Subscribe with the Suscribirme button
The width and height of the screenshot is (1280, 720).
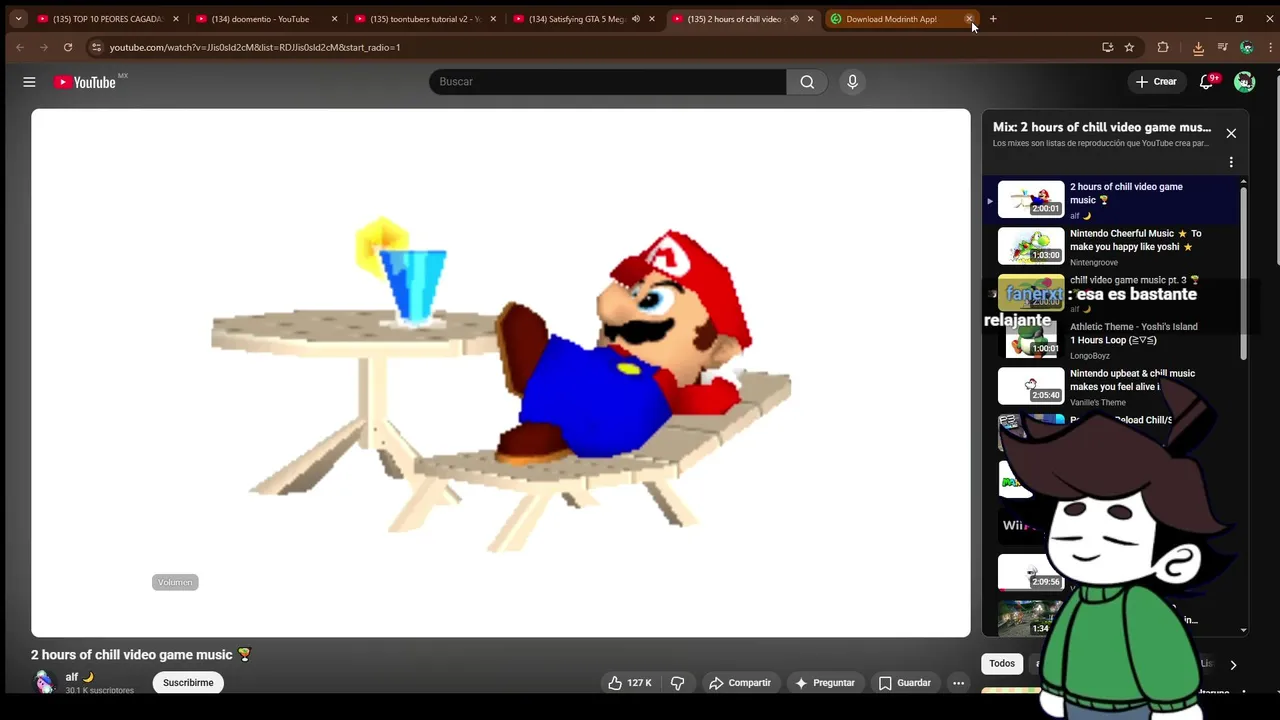pos(188,683)
